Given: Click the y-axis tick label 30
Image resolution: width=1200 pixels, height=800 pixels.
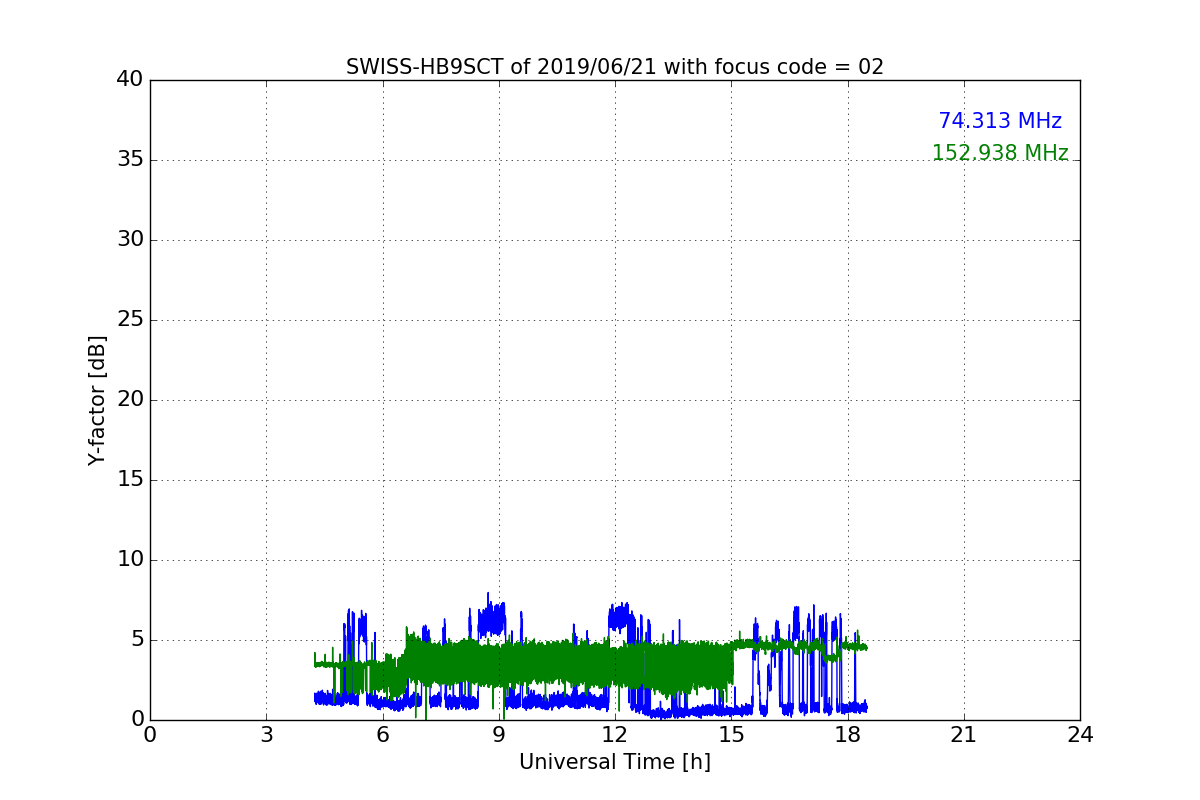Looking at the screenshot, I should 130,240.
